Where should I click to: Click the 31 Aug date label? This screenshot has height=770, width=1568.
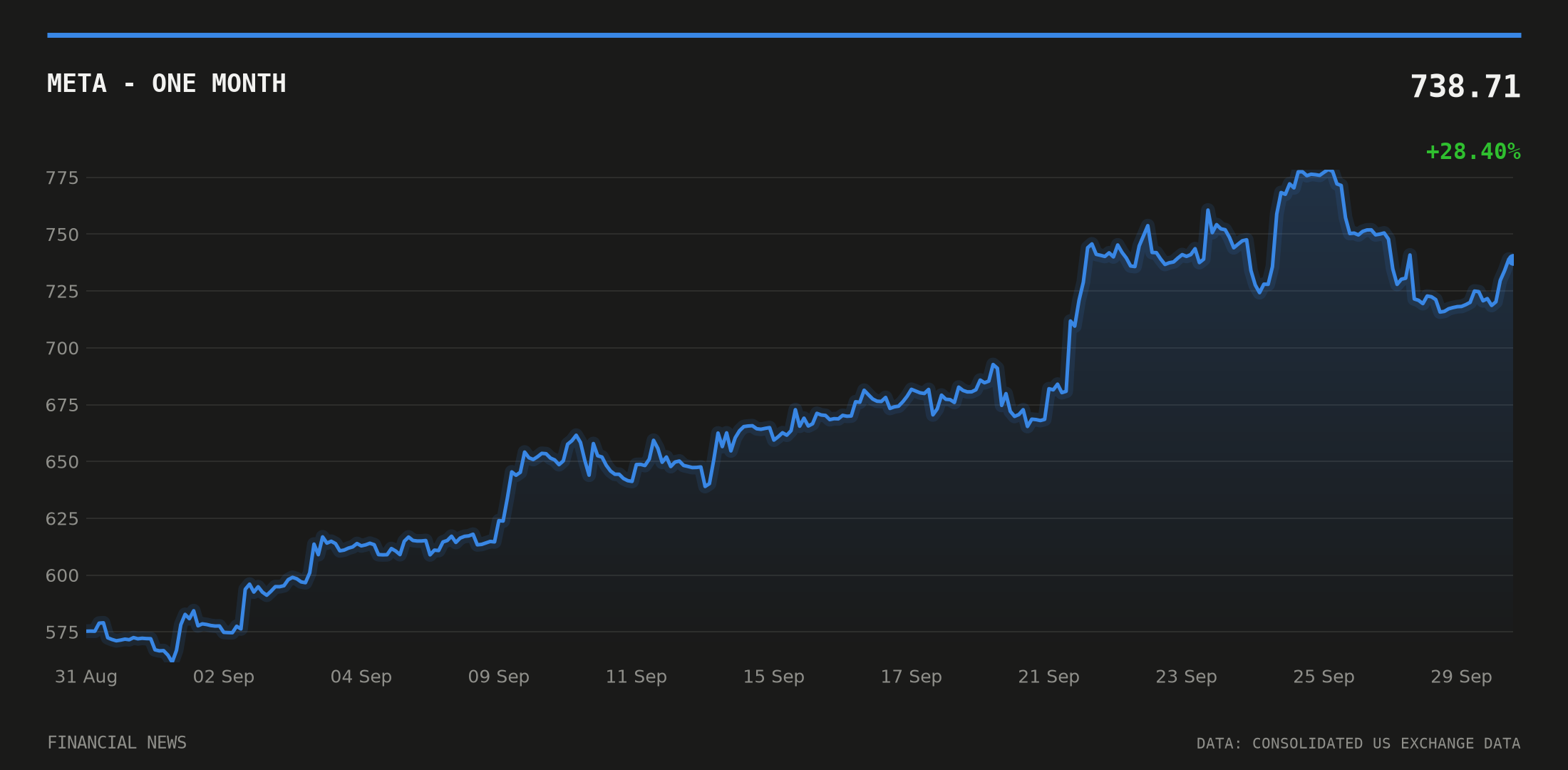coord(86,677)
